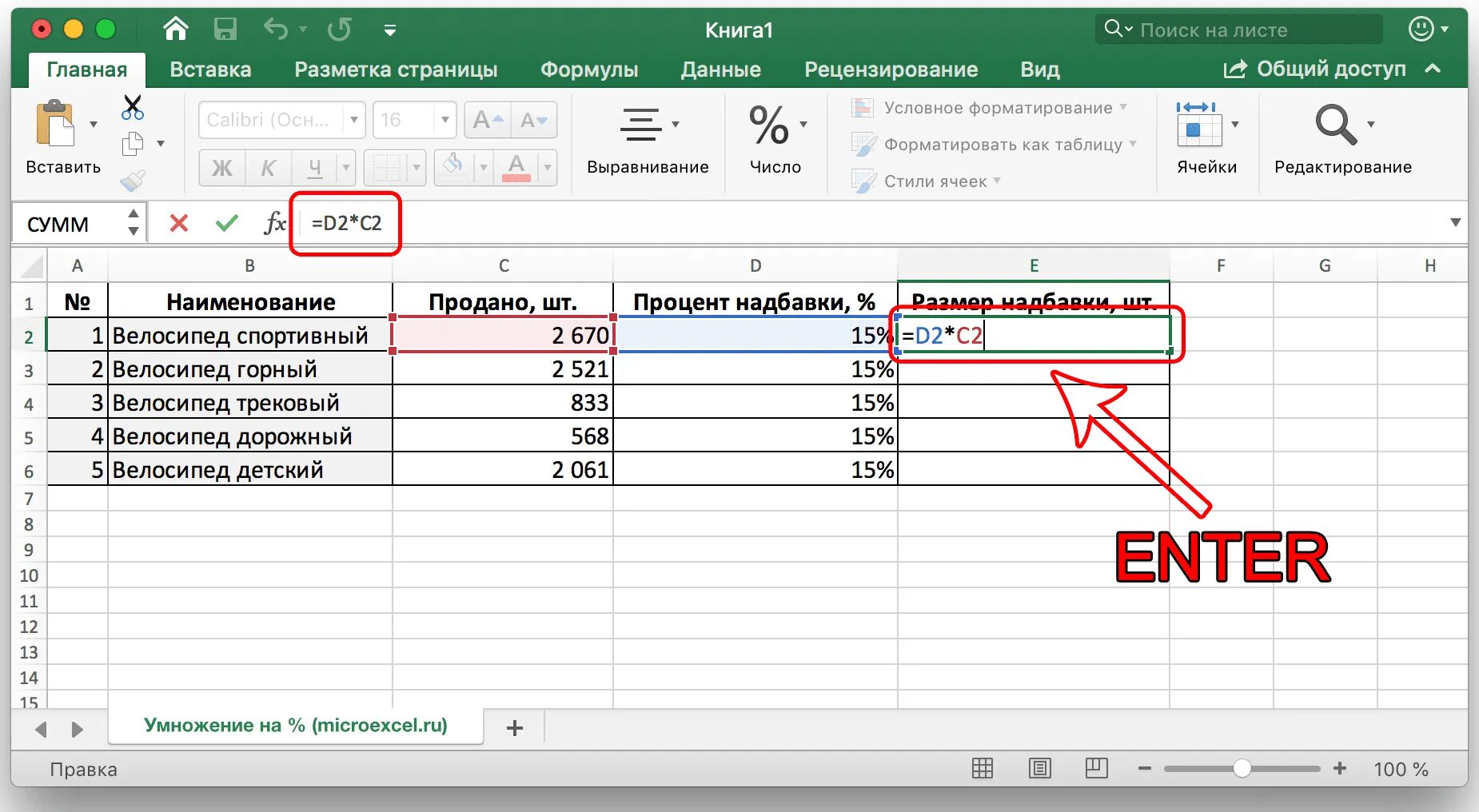This screenshot has width=1479, height=812.
Task: Click the cell borders icon
Action: click(387, 168)
